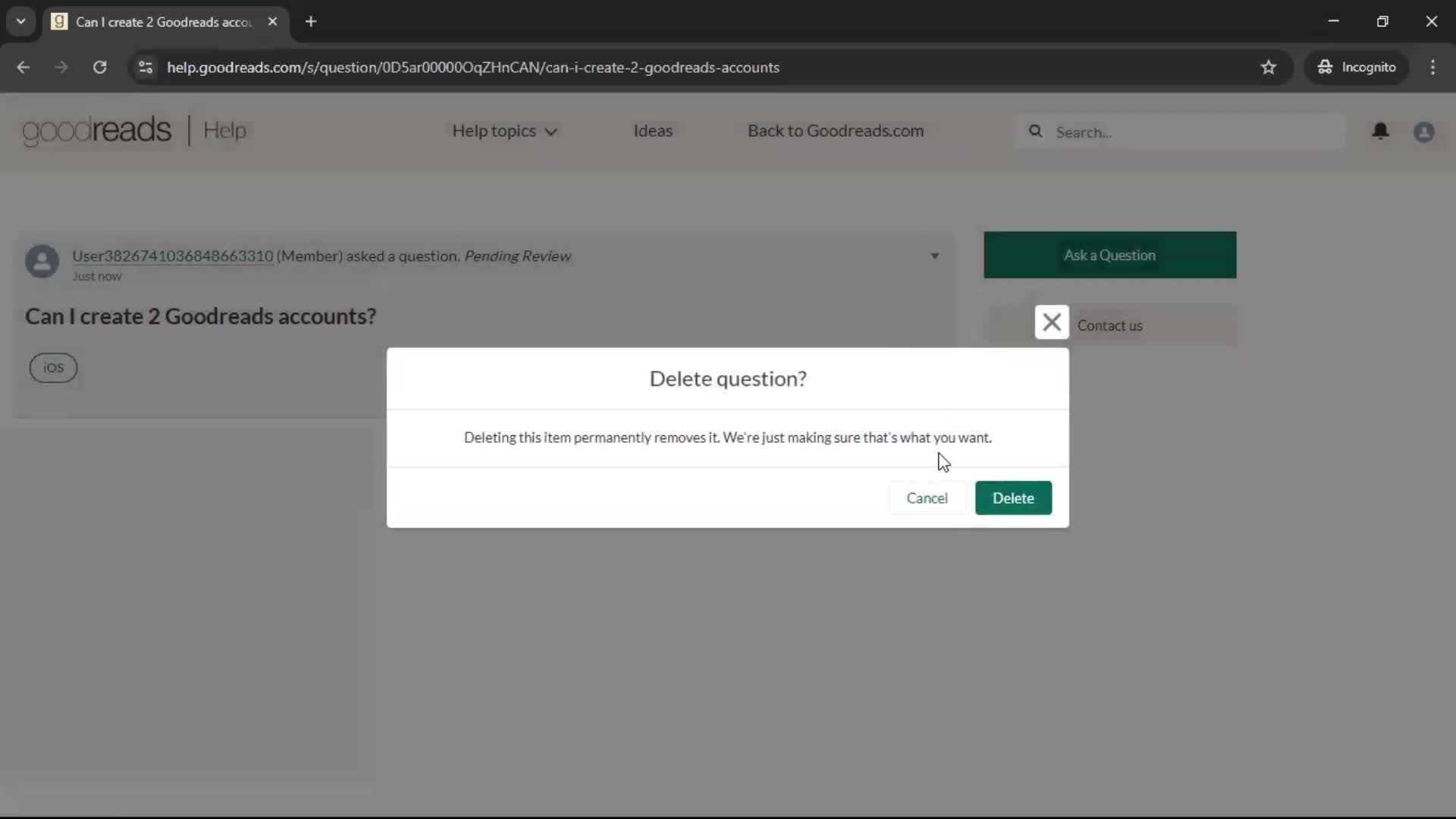Go back with the browser back arrow
The image size is (1456, 819).
pyautogui.click(x=23, y=67)
